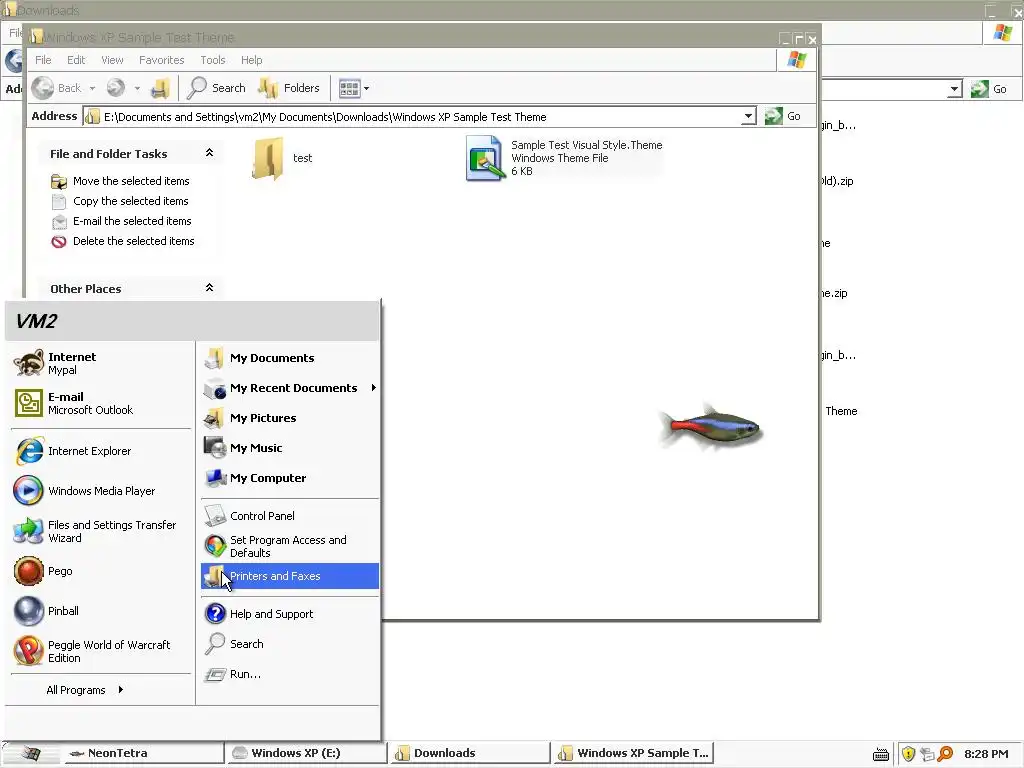
Task: Click Go button in Downloads window
Action: pyautogui.click(x=989, y=89)
